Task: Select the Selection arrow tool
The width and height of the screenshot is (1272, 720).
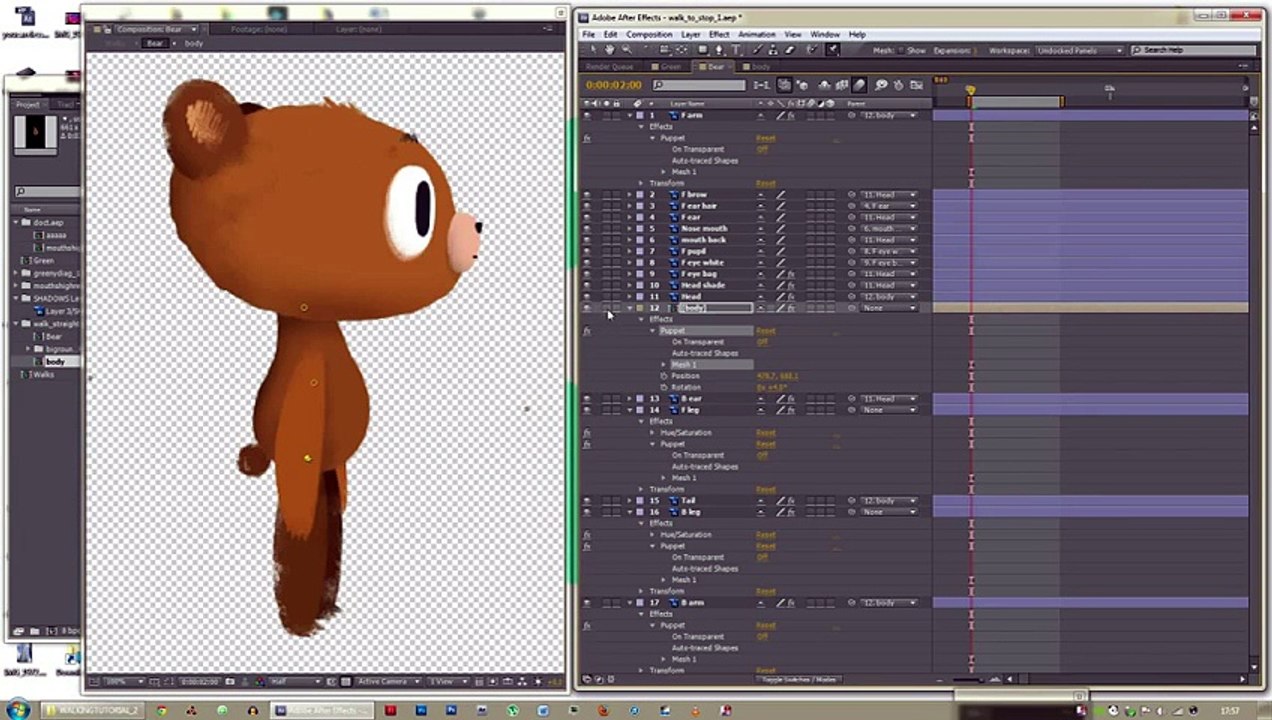Action: [593, 50]
